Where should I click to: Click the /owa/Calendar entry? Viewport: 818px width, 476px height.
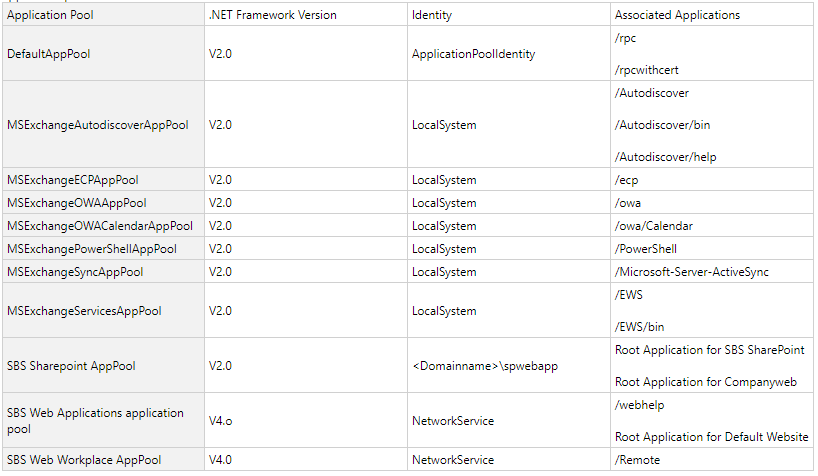pos(654,226)
